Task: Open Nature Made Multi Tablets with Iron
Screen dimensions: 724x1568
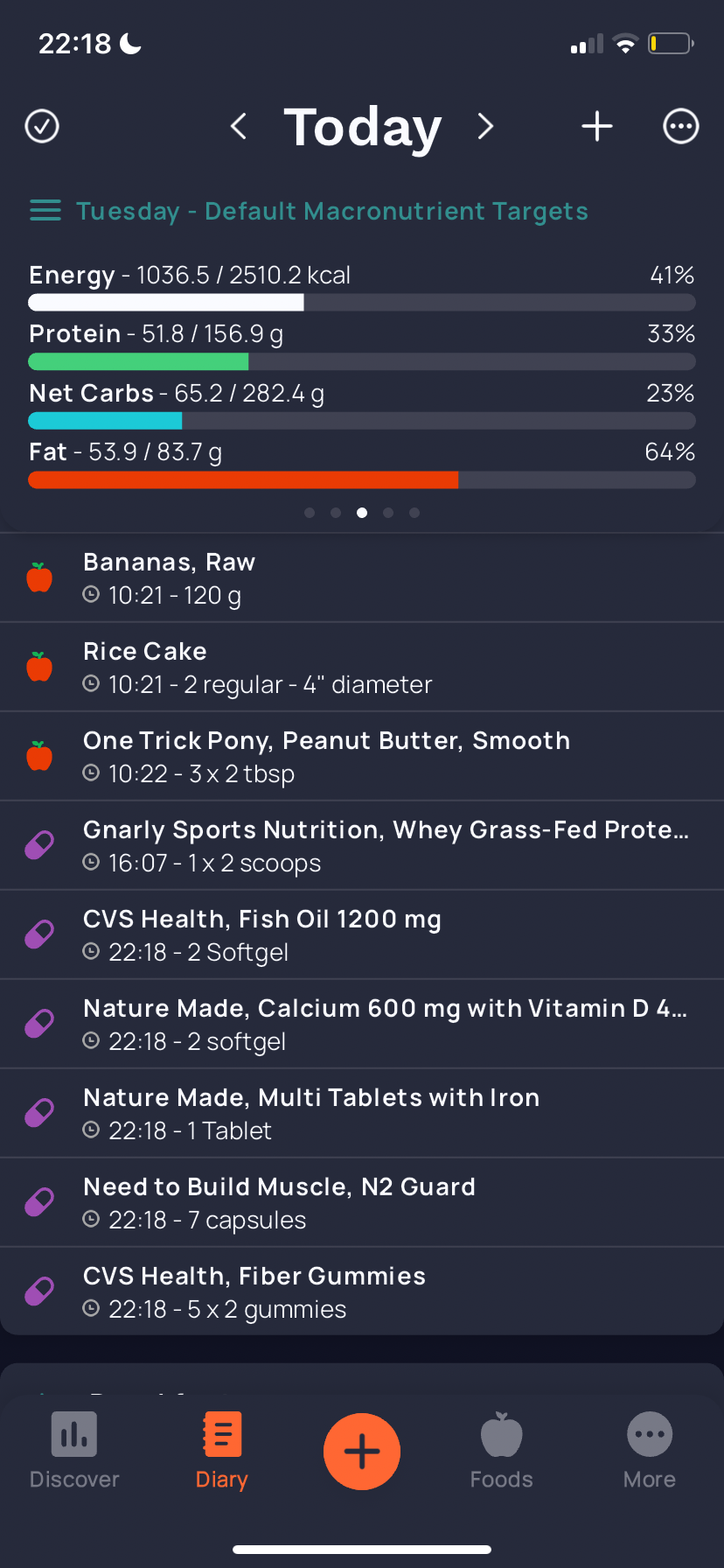Action: tap(362, 1114)
